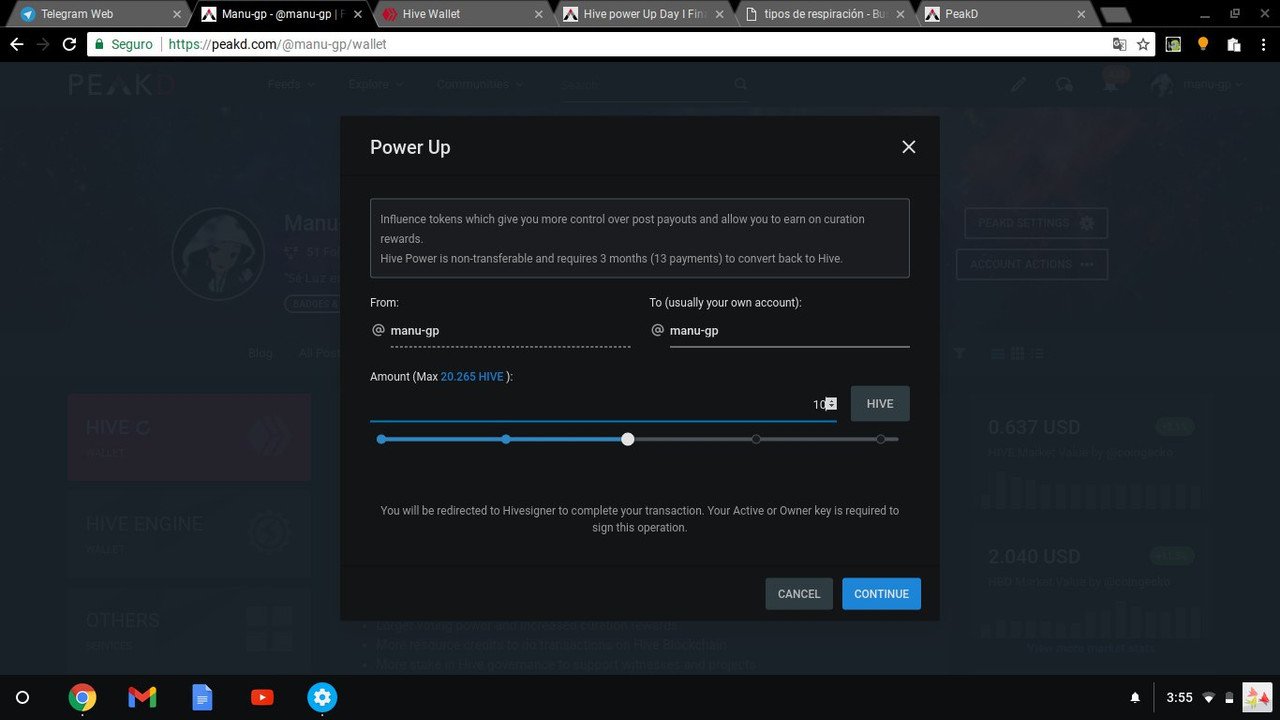Click the browser forward arrow
Image resolution: width=1280 pixels, height=720 pixels.
(x=43, y=44)
